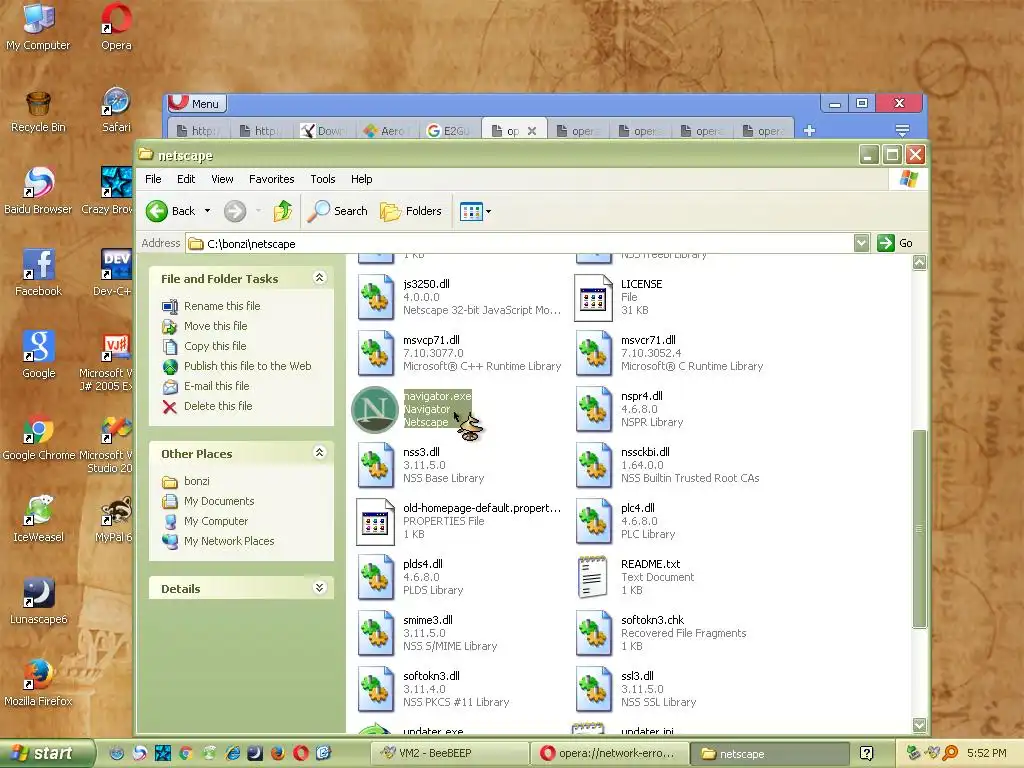Open the Back history dropdown arrow
The height and width of the screenshot is (768, 1024).
[208, 211]
